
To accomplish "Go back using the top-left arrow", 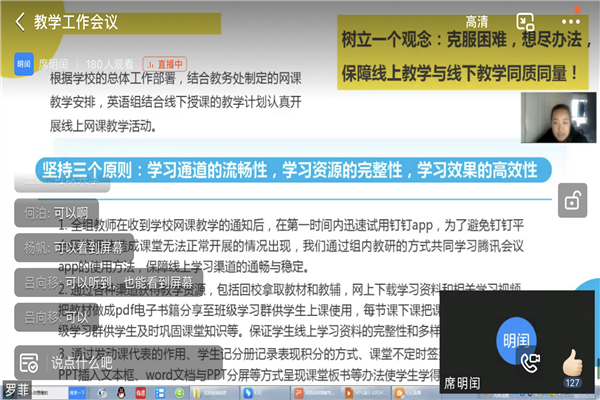I will (x=19, y=21).
